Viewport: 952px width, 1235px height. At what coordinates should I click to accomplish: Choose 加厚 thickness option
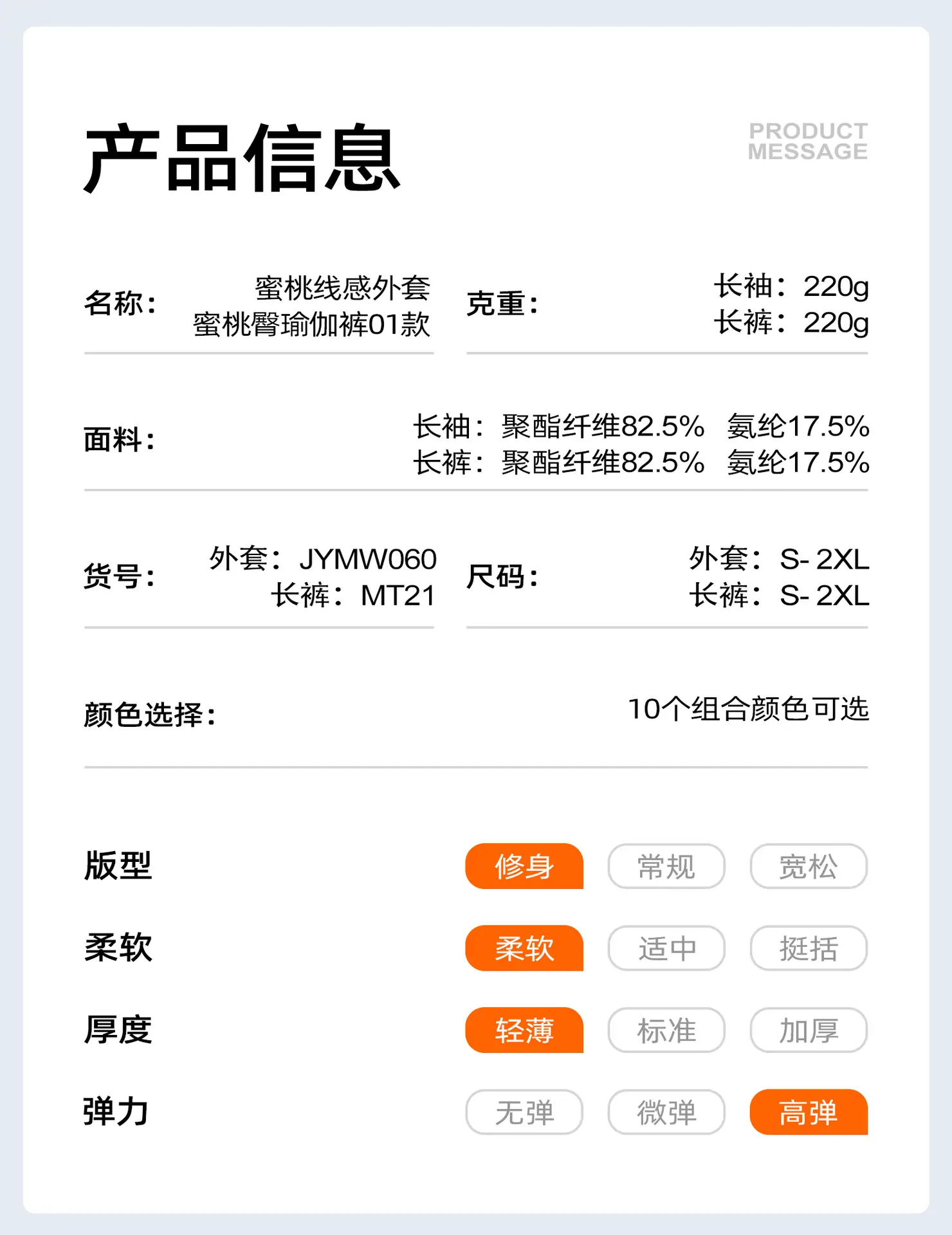809,1030
